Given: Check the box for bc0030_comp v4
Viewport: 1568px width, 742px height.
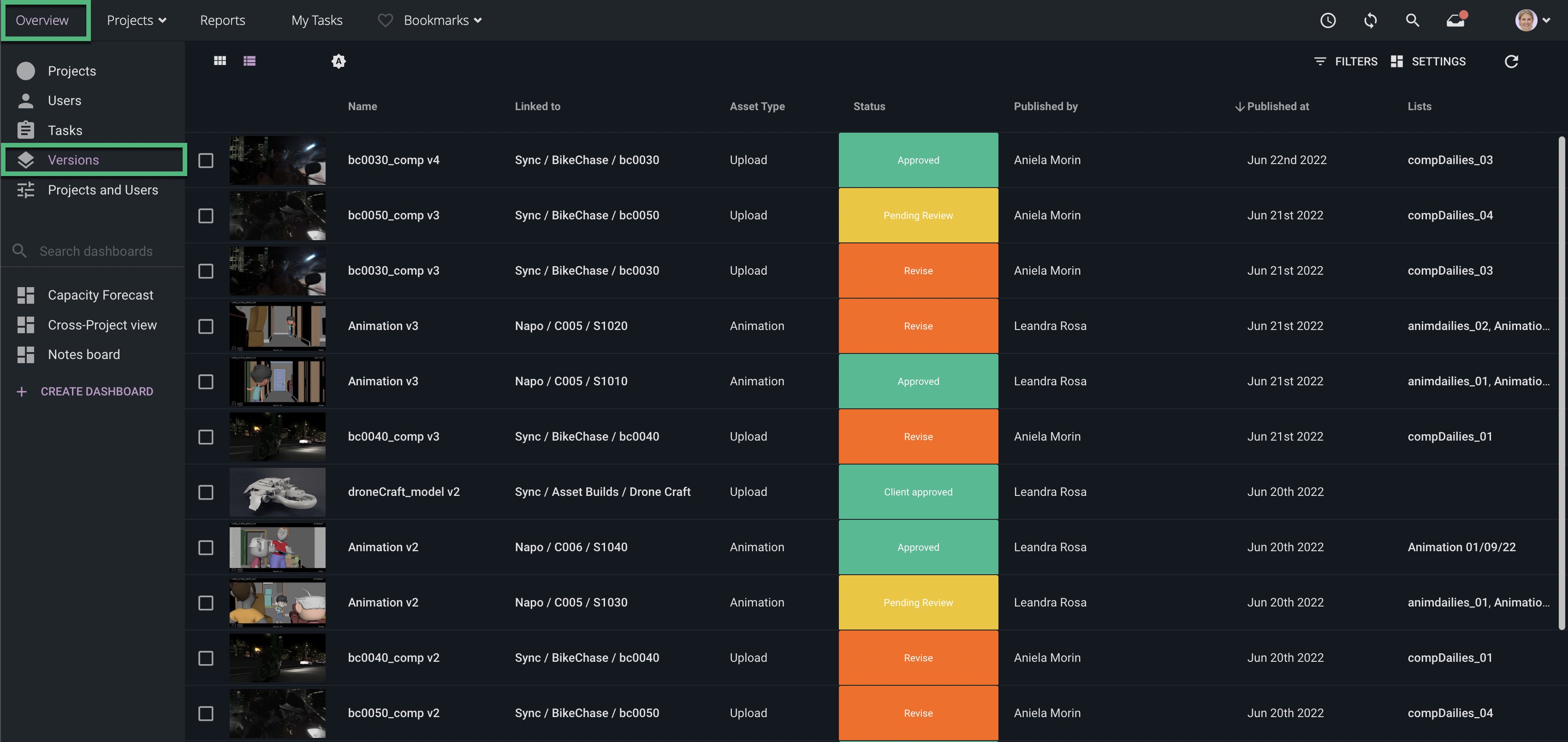Looking at the screenshot, I should pyautogui.click(x=206, y=160).
